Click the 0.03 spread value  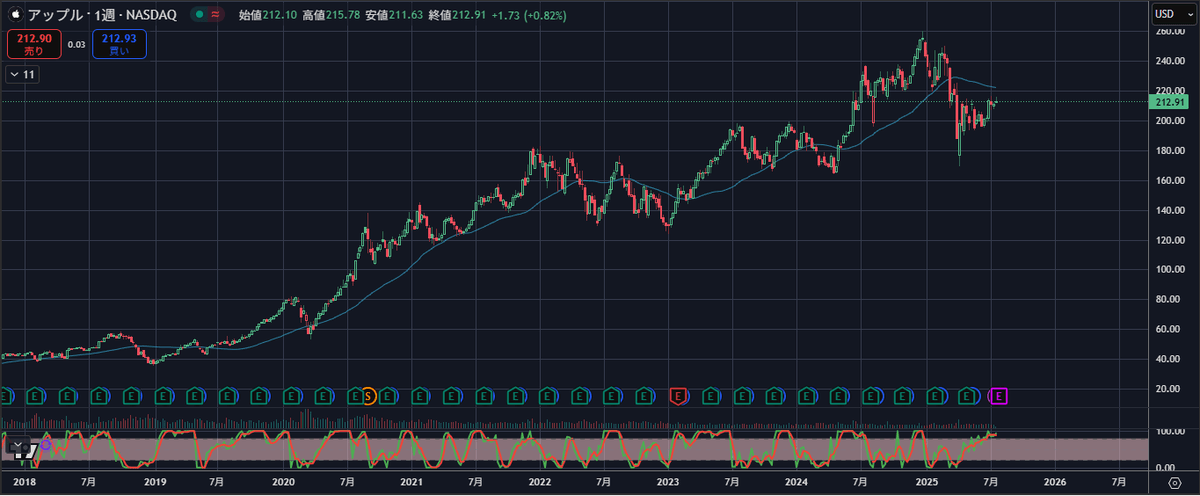tap(76, 44)
